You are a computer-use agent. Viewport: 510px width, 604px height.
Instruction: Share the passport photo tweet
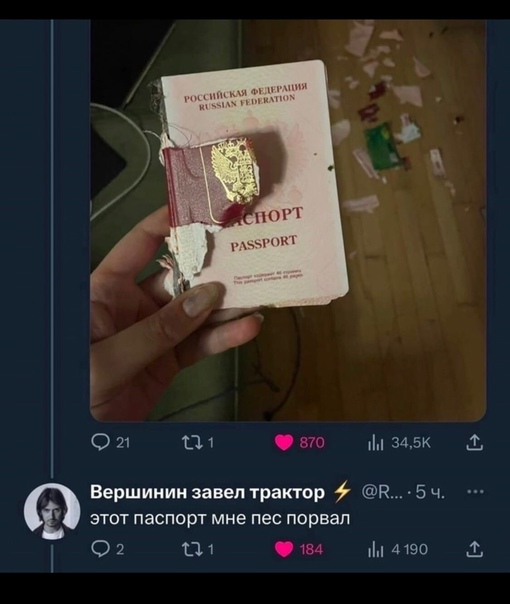tap(474, 443)
